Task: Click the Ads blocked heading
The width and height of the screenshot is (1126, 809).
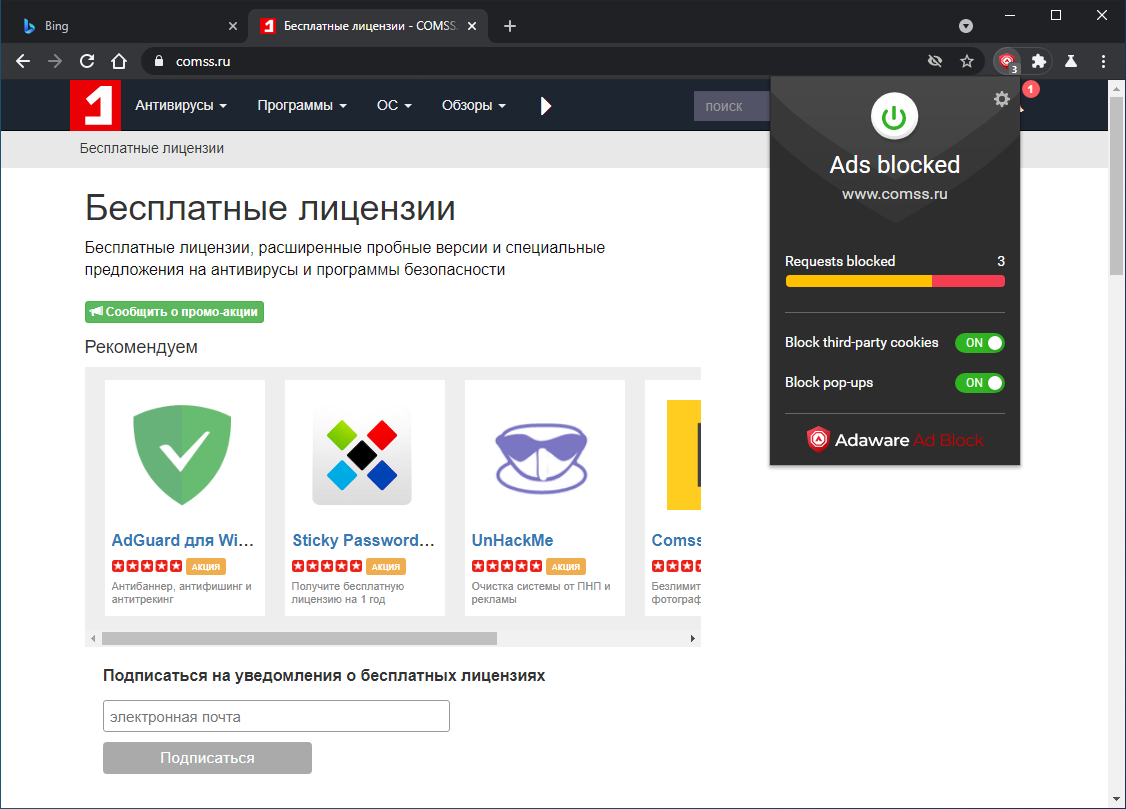Action: [x=894, y=165]
